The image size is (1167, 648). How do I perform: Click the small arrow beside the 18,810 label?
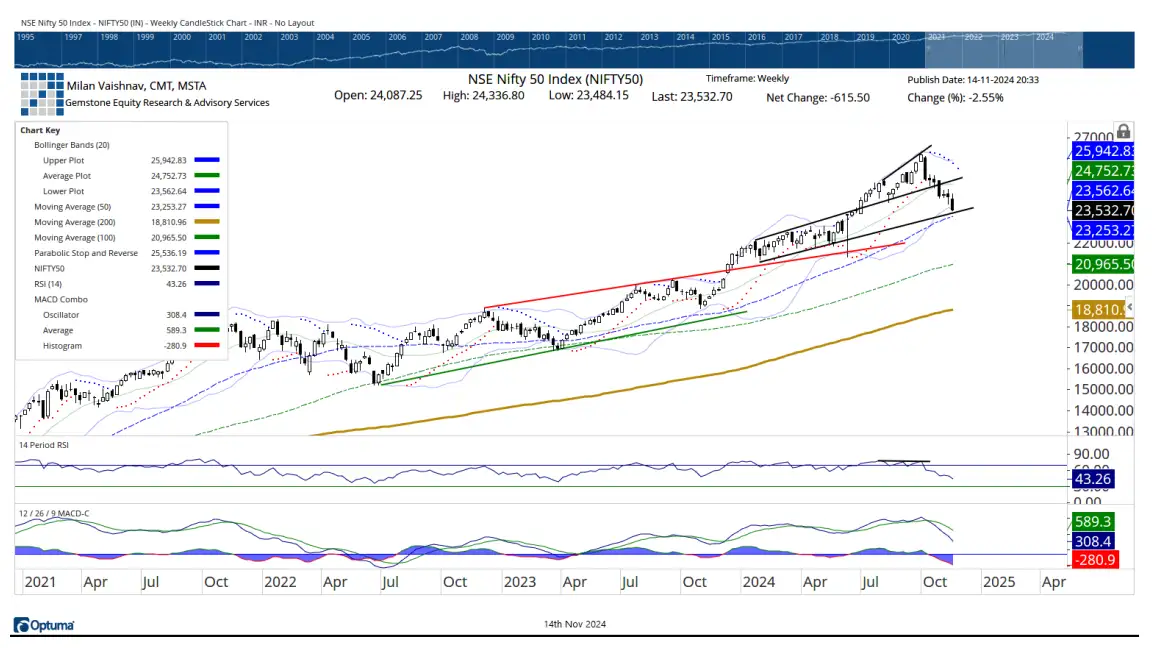pyautogui.click(x=1129, y=307)
